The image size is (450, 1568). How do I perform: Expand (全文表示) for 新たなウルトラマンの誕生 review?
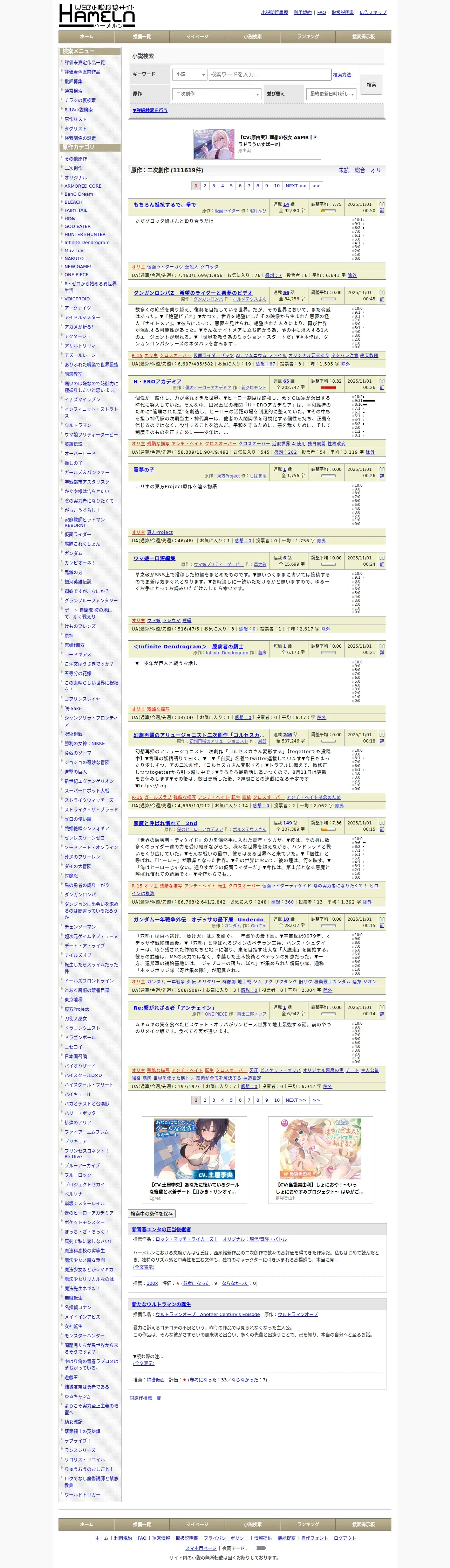pos(143,1363)
